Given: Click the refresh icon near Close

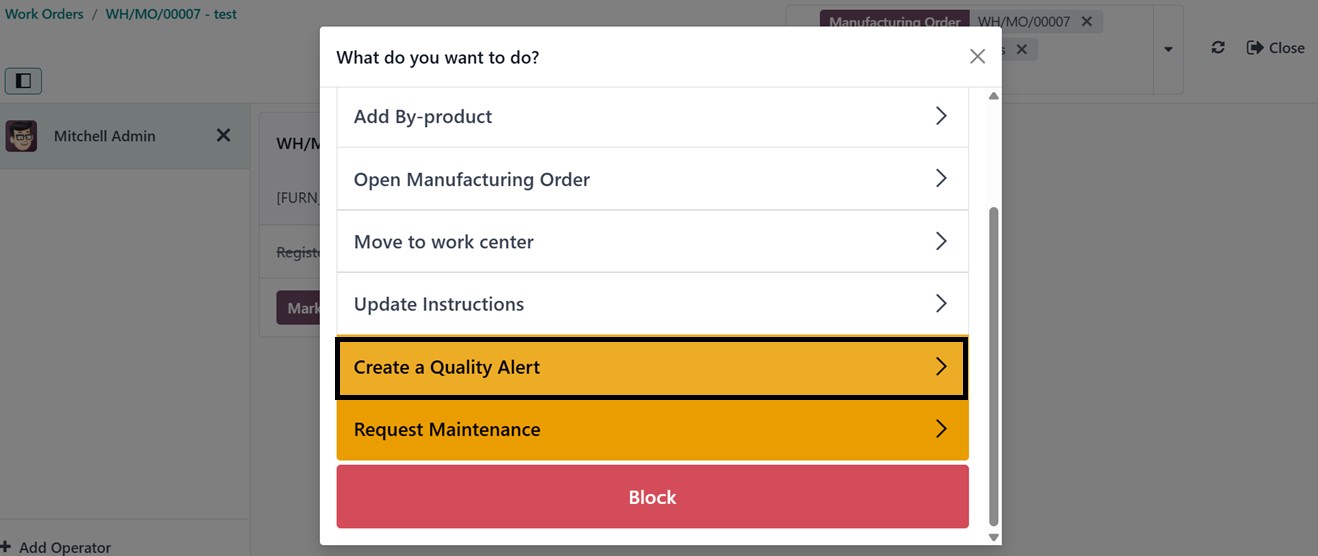Looking at the screenshot, I should tap(1217, 48).
